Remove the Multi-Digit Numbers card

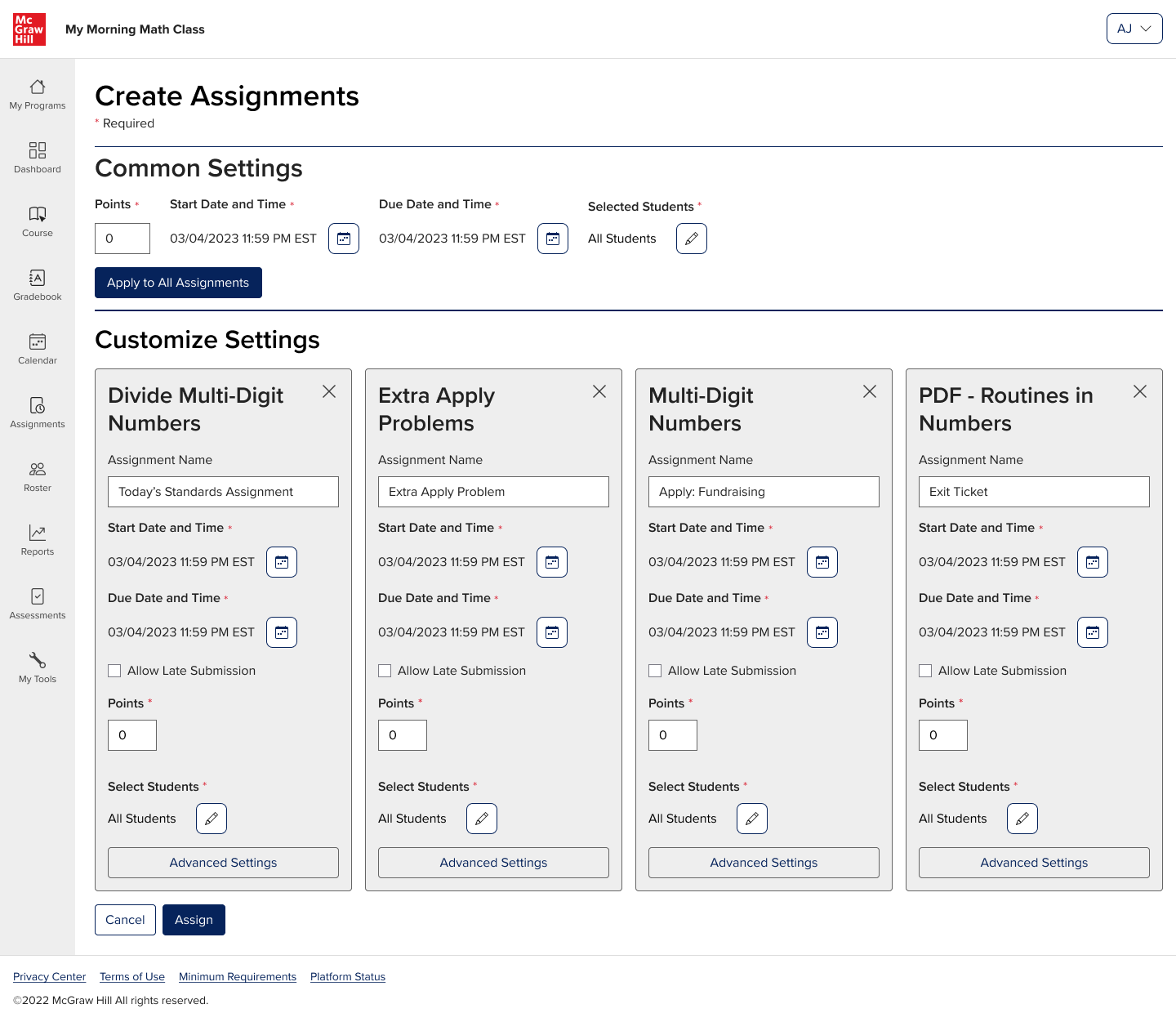870,391
